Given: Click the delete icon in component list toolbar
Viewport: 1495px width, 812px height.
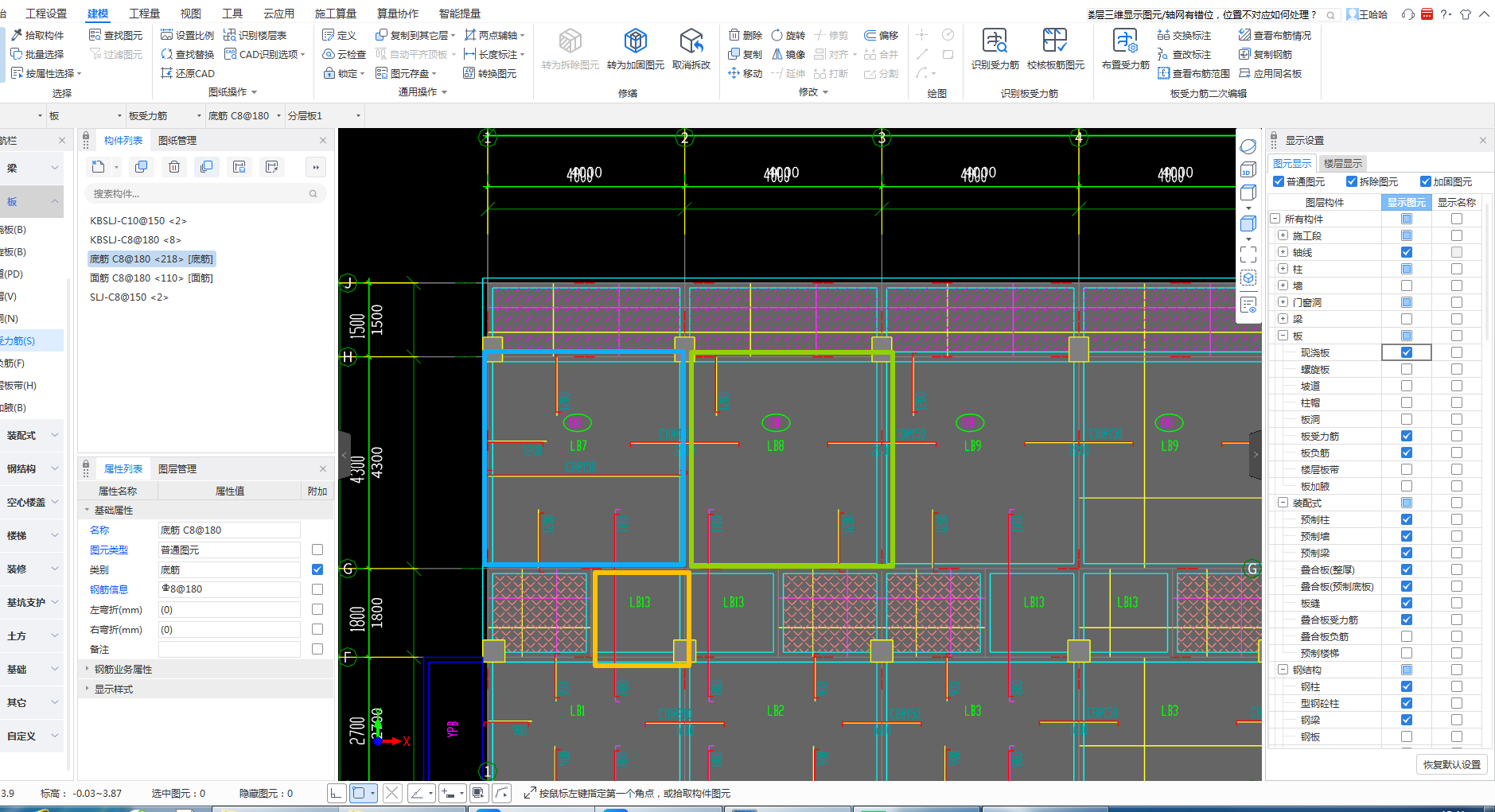Looking at the screenshot, I should click(174, 167).
